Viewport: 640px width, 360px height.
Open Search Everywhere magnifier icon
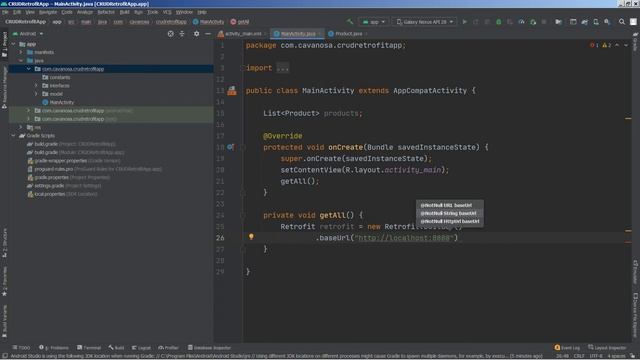pyautogui.click(x=622, y=22)
